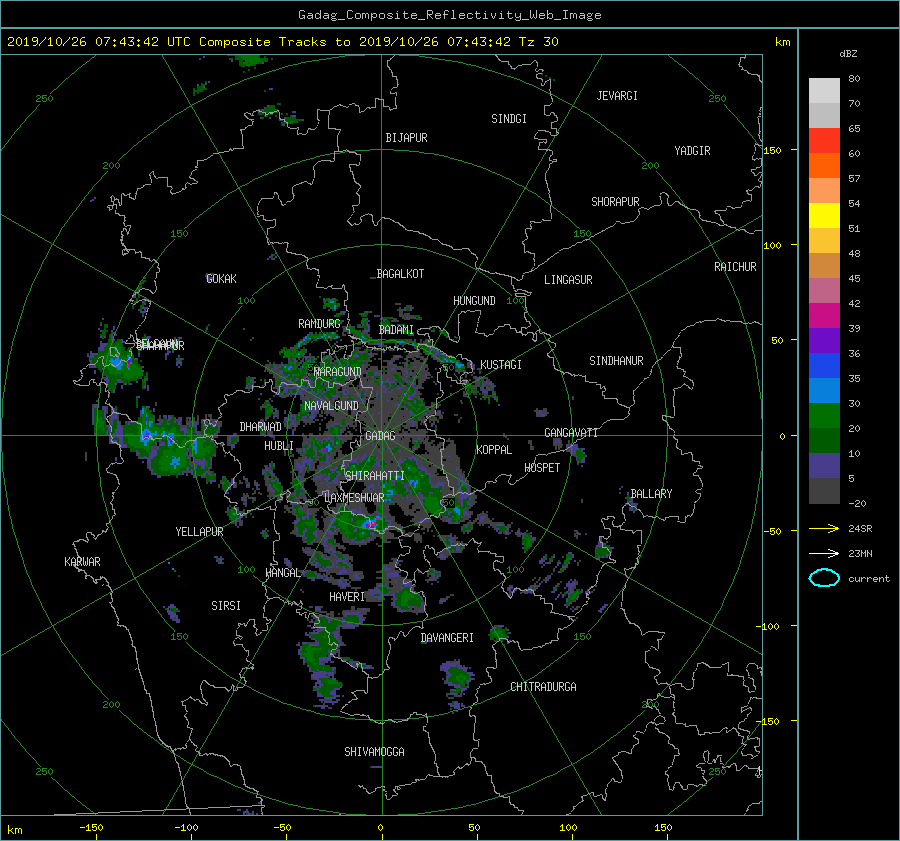Image resolution: width=900 pixels, height=841 pixels.
Task: Click the UTC Composite Tracks timestamp header
Action: (282, 42)
